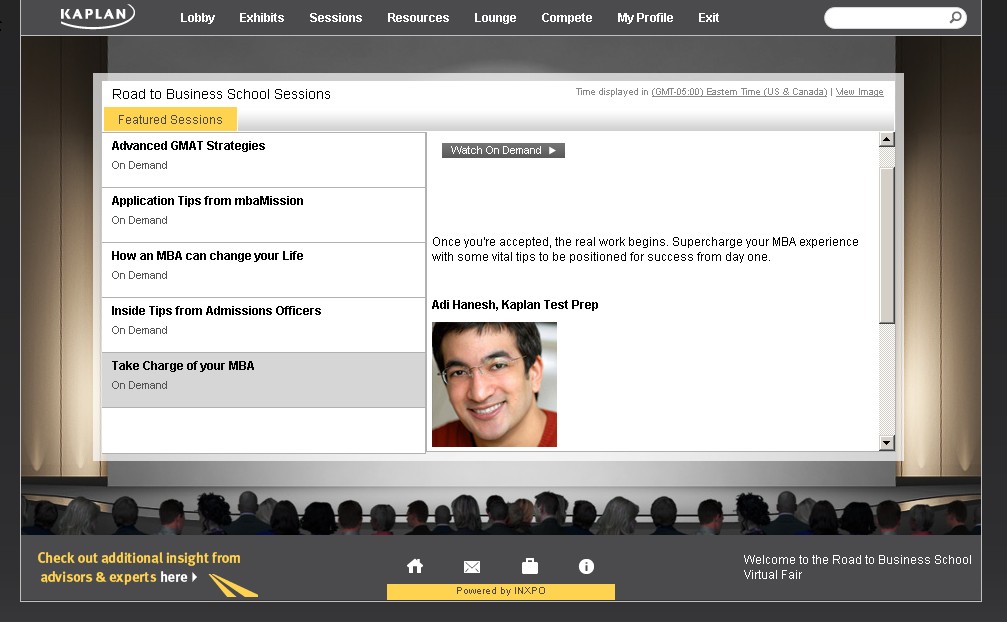Change the Eastern Time timezone link
This screenshot has width=1007, height=622.
[x=739, y=92]
